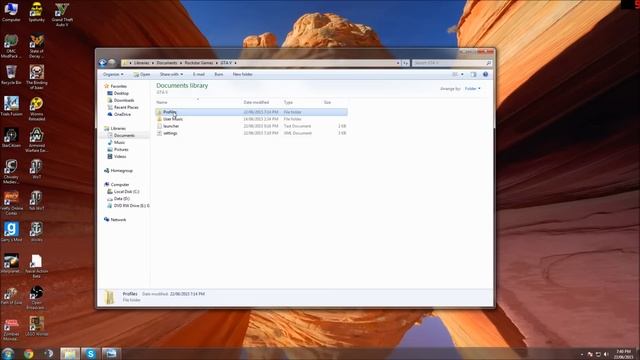The height and width of the screenshot is (360, 640).
Task: Click Libraries in the address breadcrumb
Action: (142, 63)
